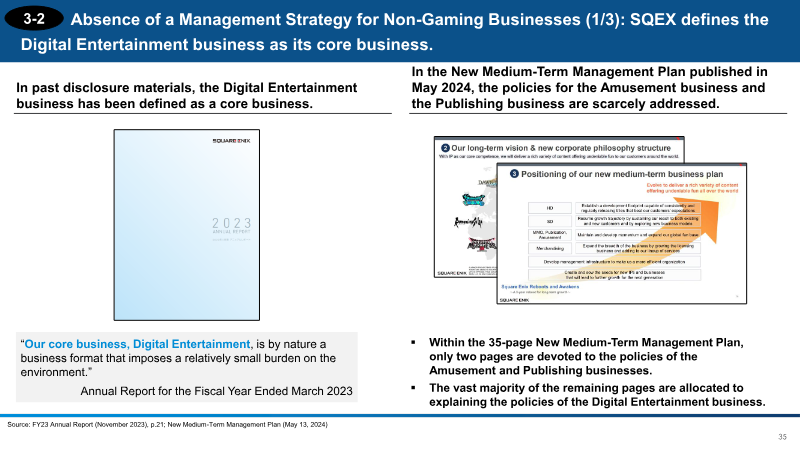Screen dimensions: 800x450
Task: Click the 'HD' box in positioning slide
Action: pos(549,208)
